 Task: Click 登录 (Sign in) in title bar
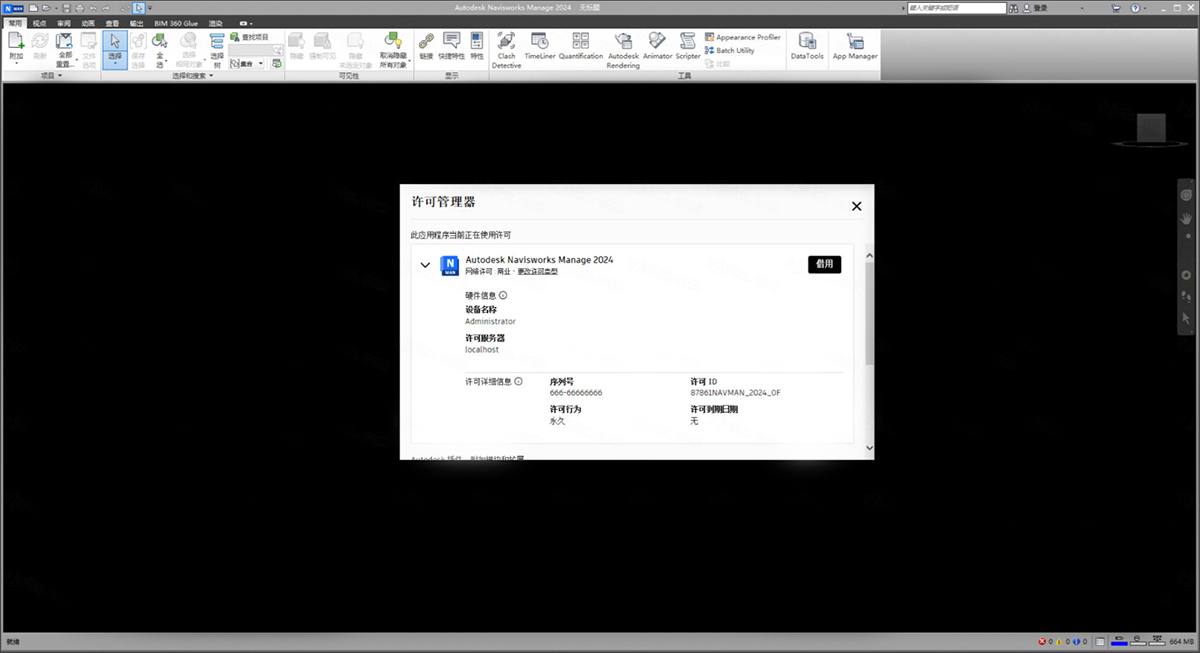[1040, 8]
